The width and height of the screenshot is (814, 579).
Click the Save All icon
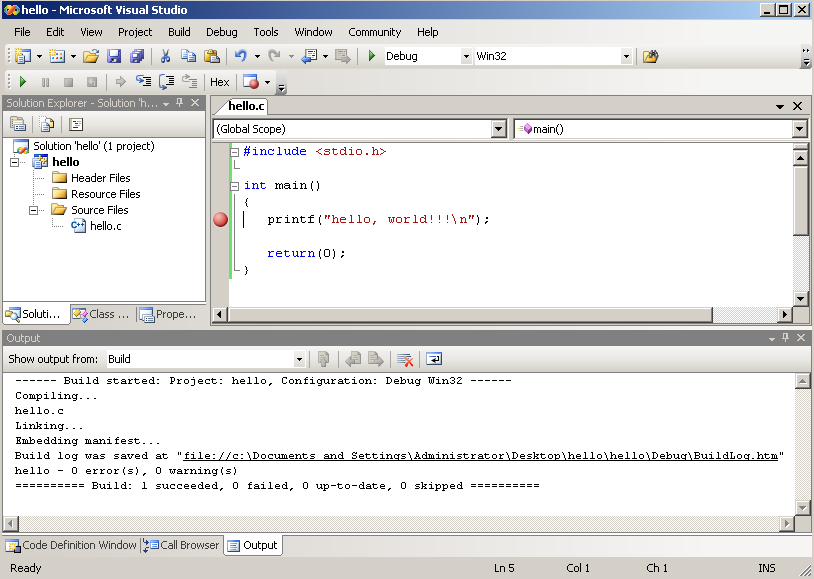137,56
